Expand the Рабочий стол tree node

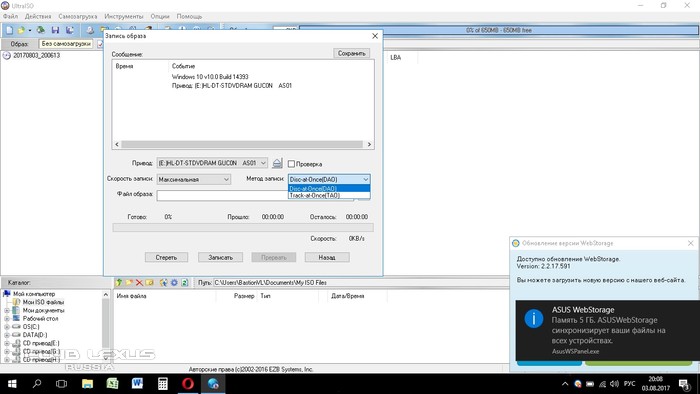click(x=7, y=319)
